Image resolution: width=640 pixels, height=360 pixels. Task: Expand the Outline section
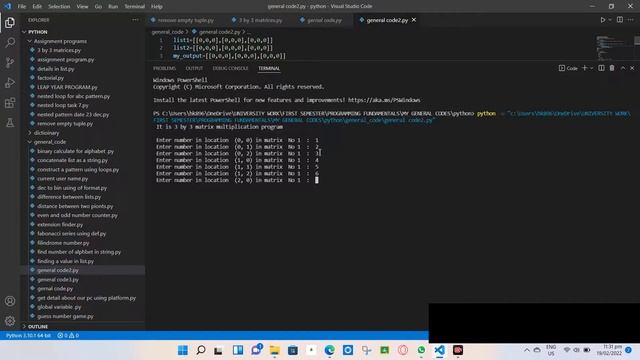(x=38, y=327)
